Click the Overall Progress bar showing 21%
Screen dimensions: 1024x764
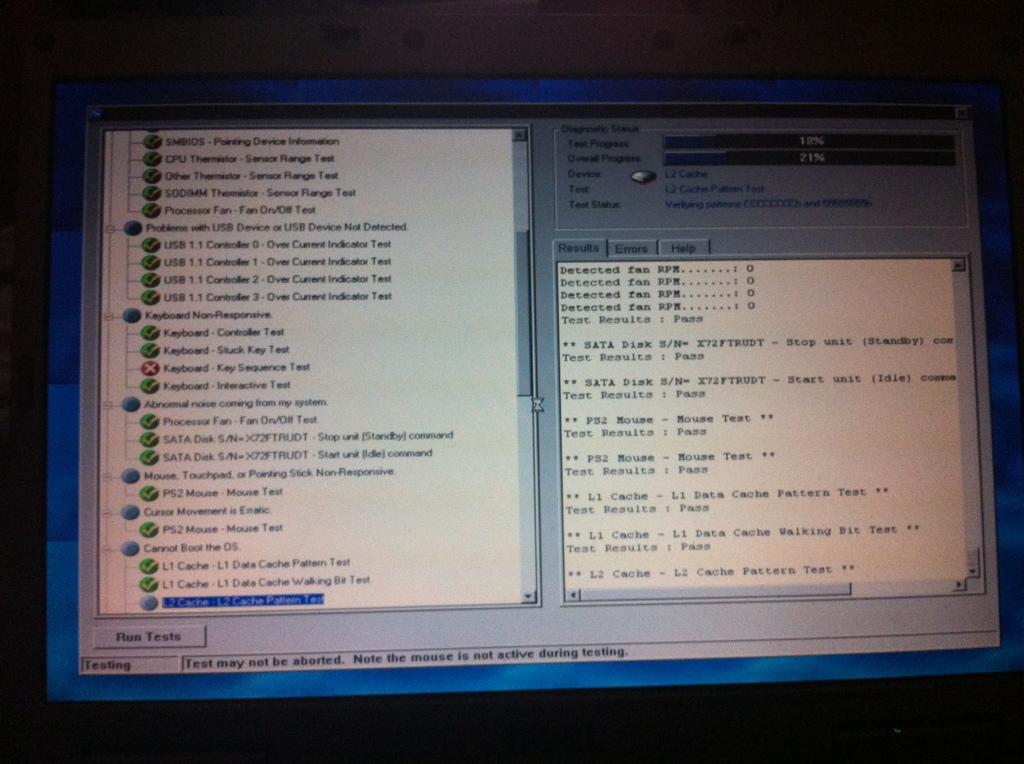pyautogui.click(x=808, y=158)
